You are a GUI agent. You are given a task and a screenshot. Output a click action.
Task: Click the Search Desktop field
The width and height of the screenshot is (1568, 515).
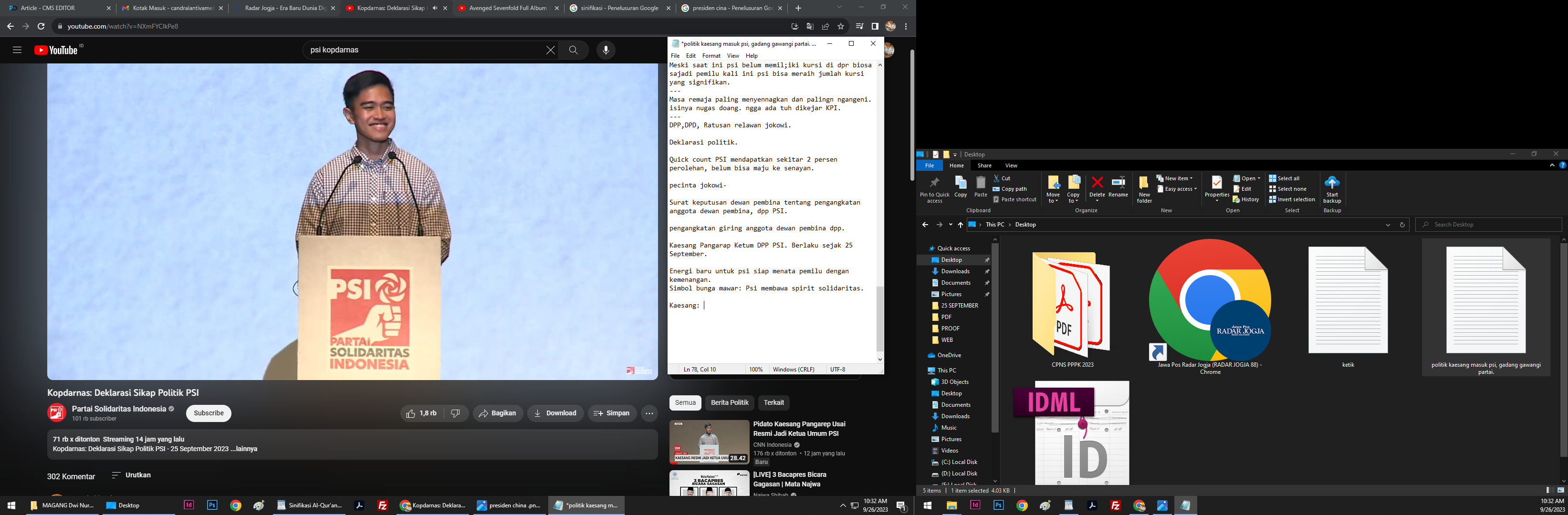pos(1489,225)
